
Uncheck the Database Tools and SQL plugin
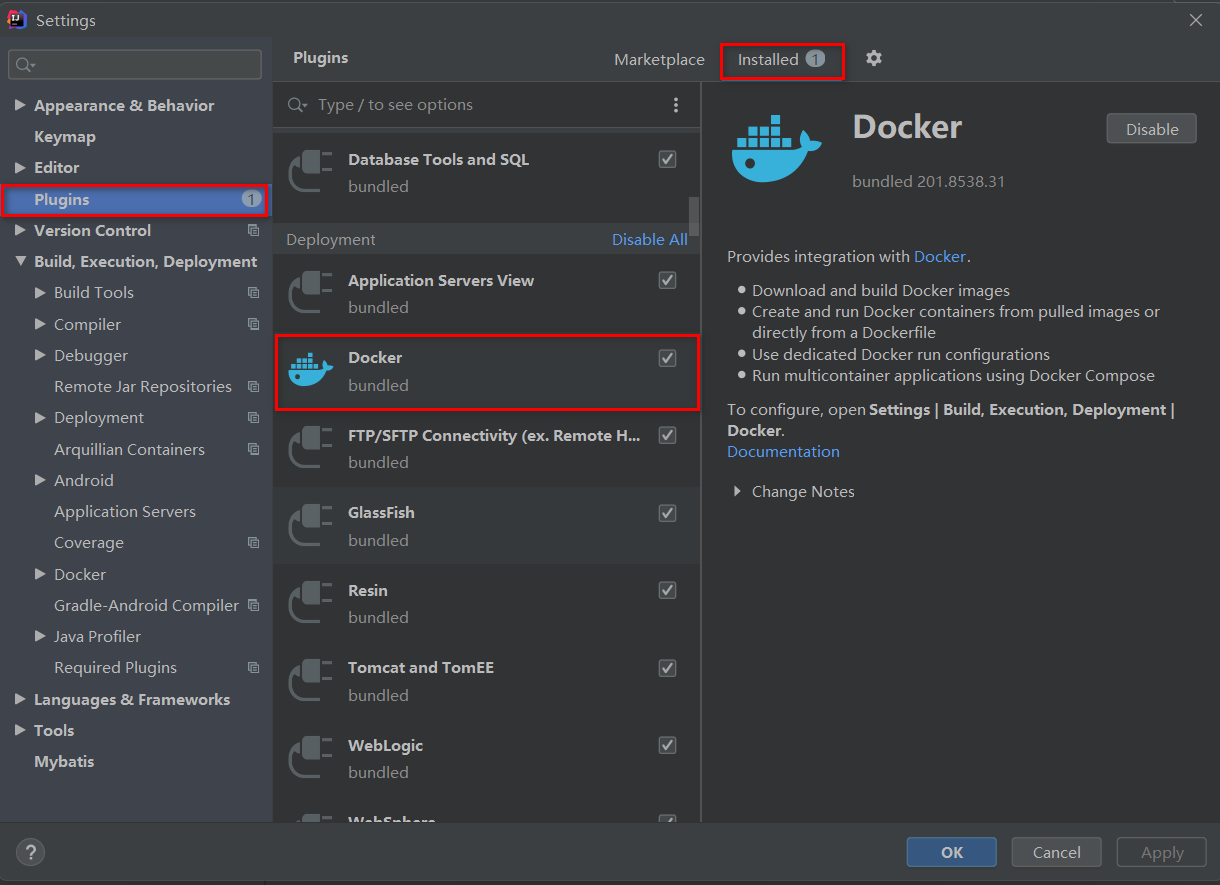tap(668, 159)
